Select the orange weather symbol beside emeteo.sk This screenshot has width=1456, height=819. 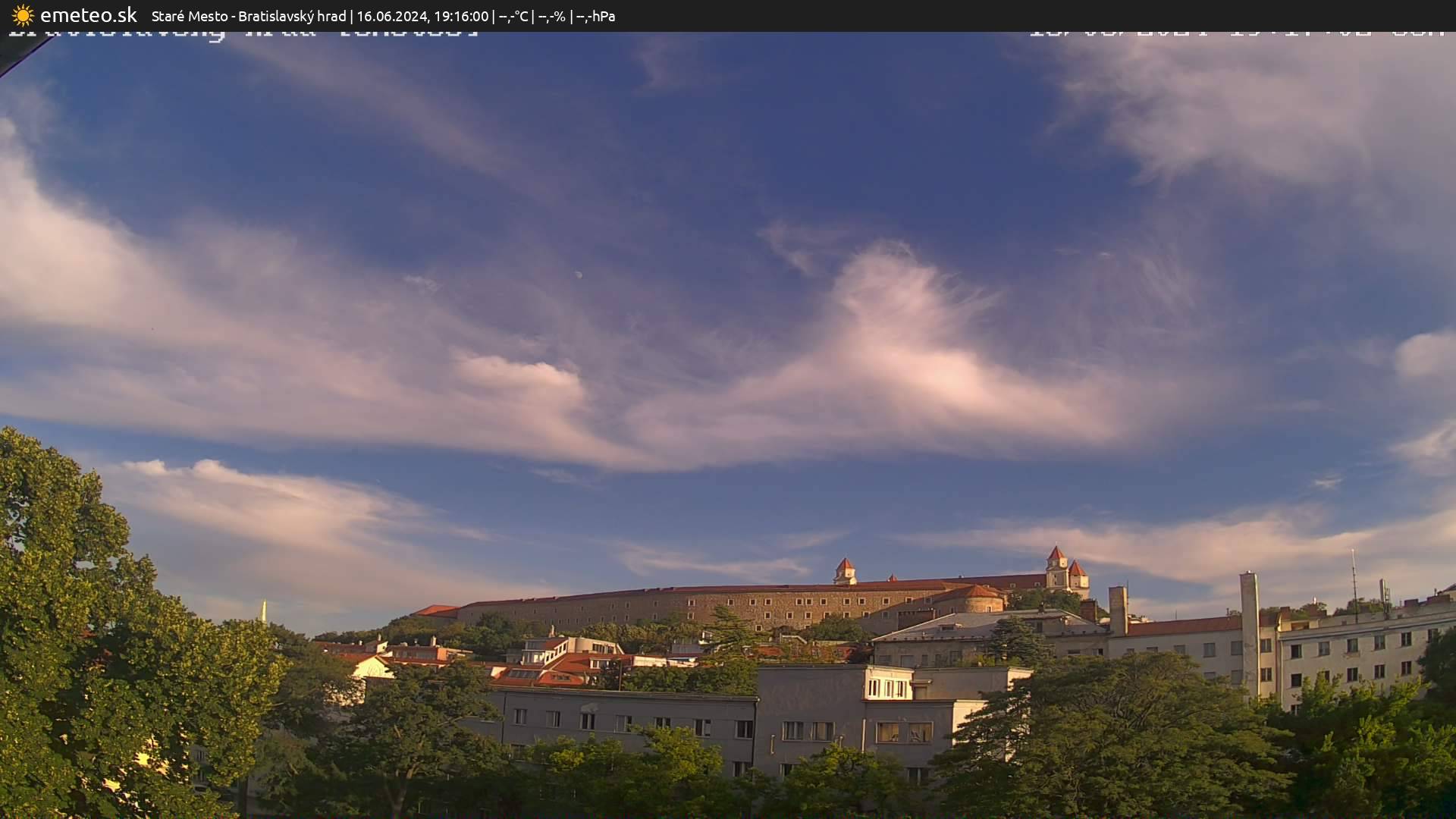pyautogui.click(x=22, y=14)
